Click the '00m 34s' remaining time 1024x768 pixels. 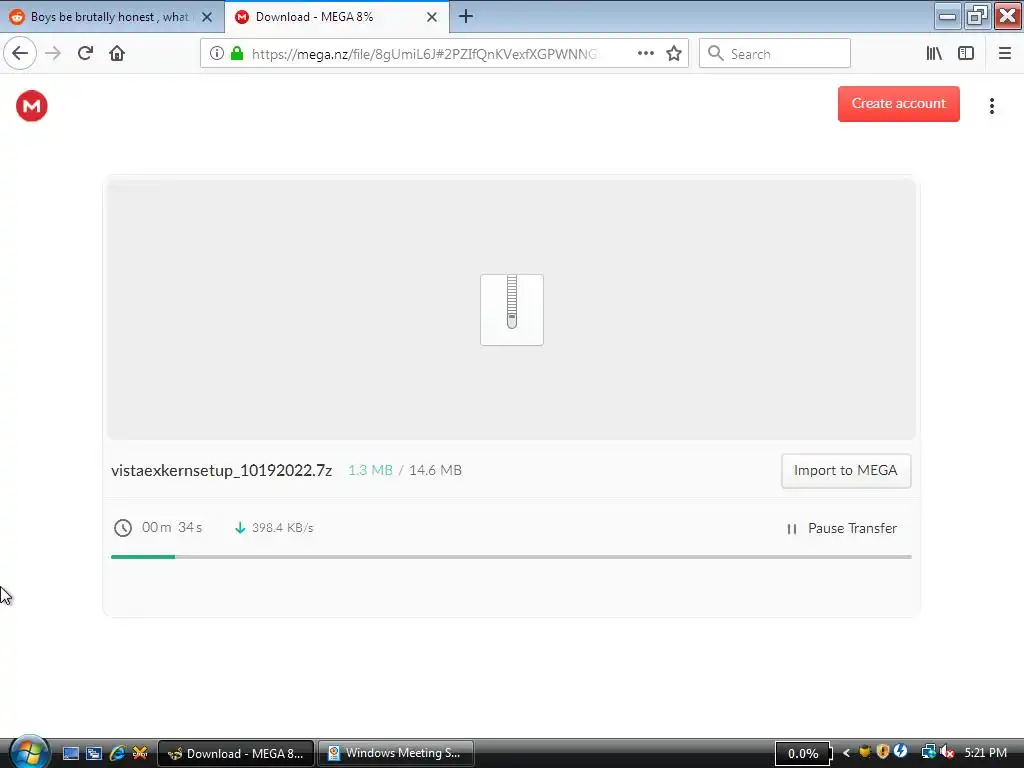tap(172, 527)
